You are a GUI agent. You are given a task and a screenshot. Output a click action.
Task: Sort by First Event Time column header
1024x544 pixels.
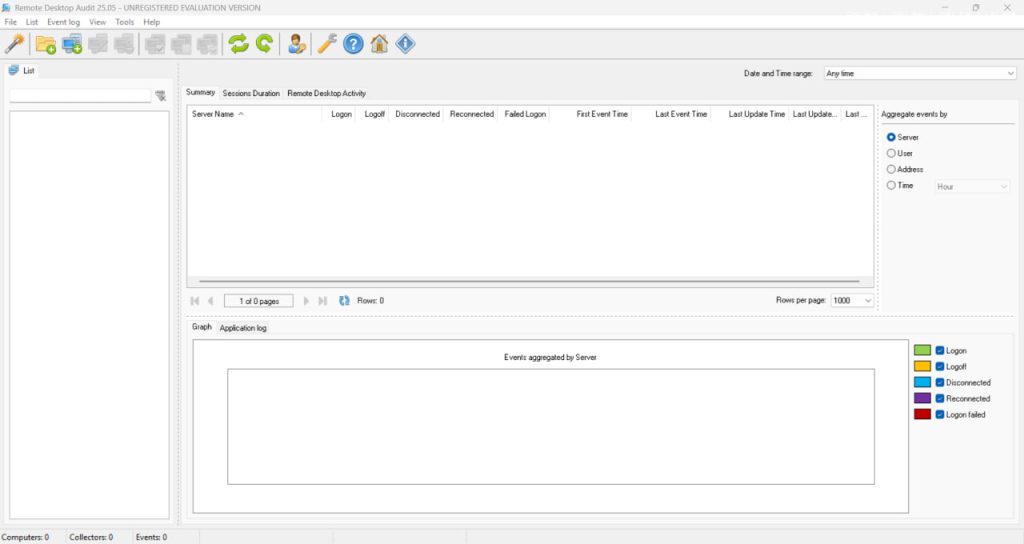[x=592, y=114]
